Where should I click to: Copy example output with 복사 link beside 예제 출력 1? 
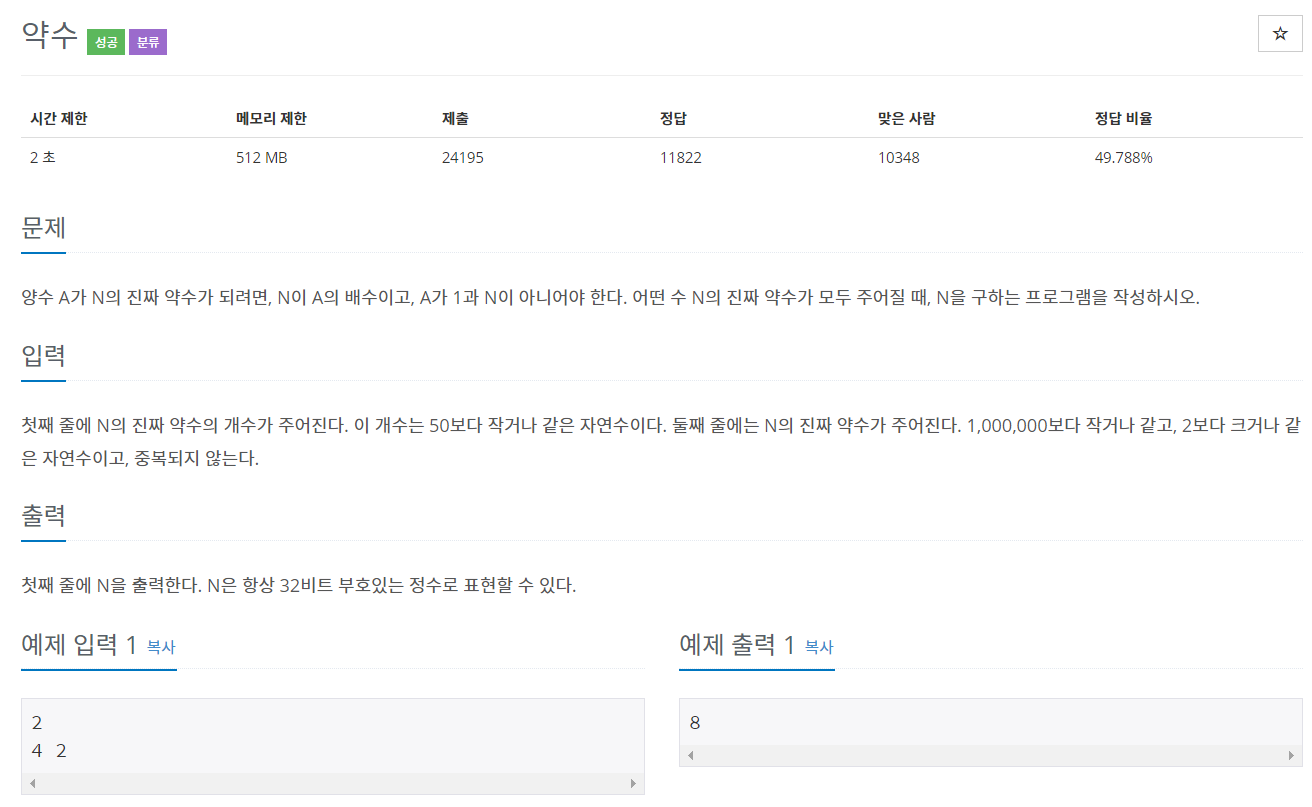[819, 647]
